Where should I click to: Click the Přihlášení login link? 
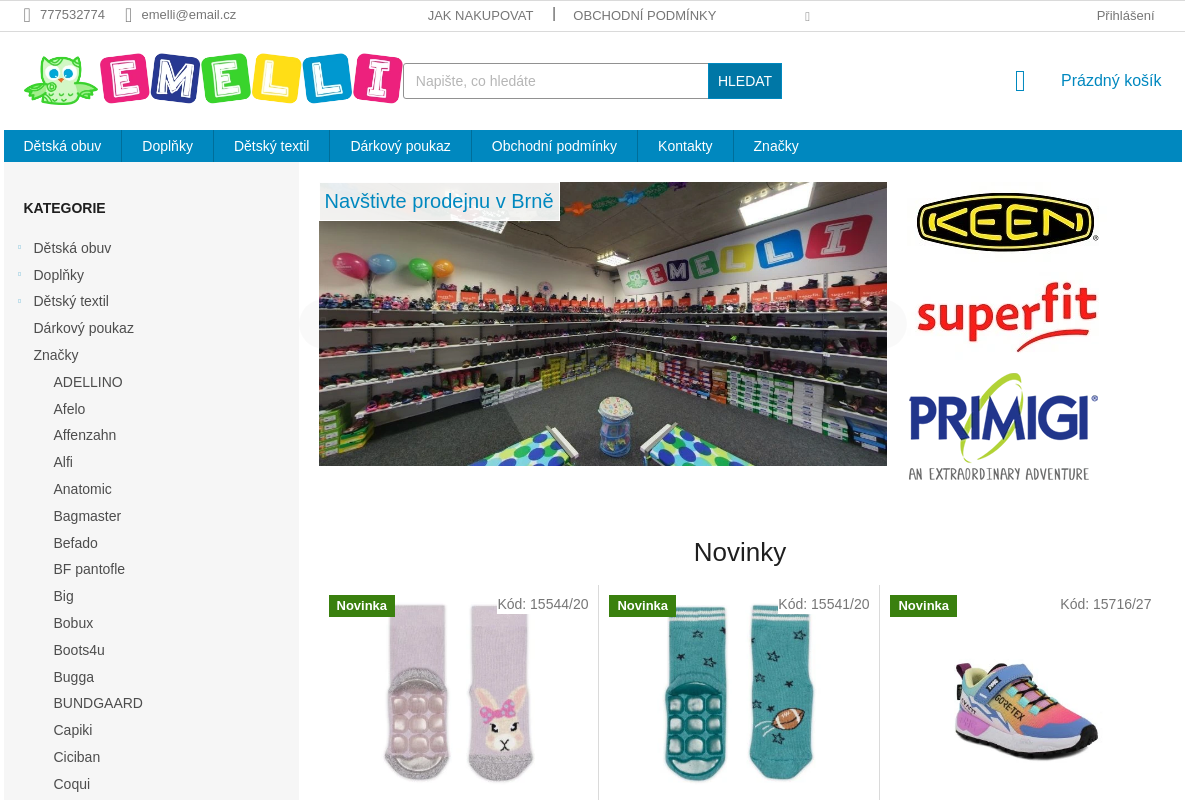1125,15
